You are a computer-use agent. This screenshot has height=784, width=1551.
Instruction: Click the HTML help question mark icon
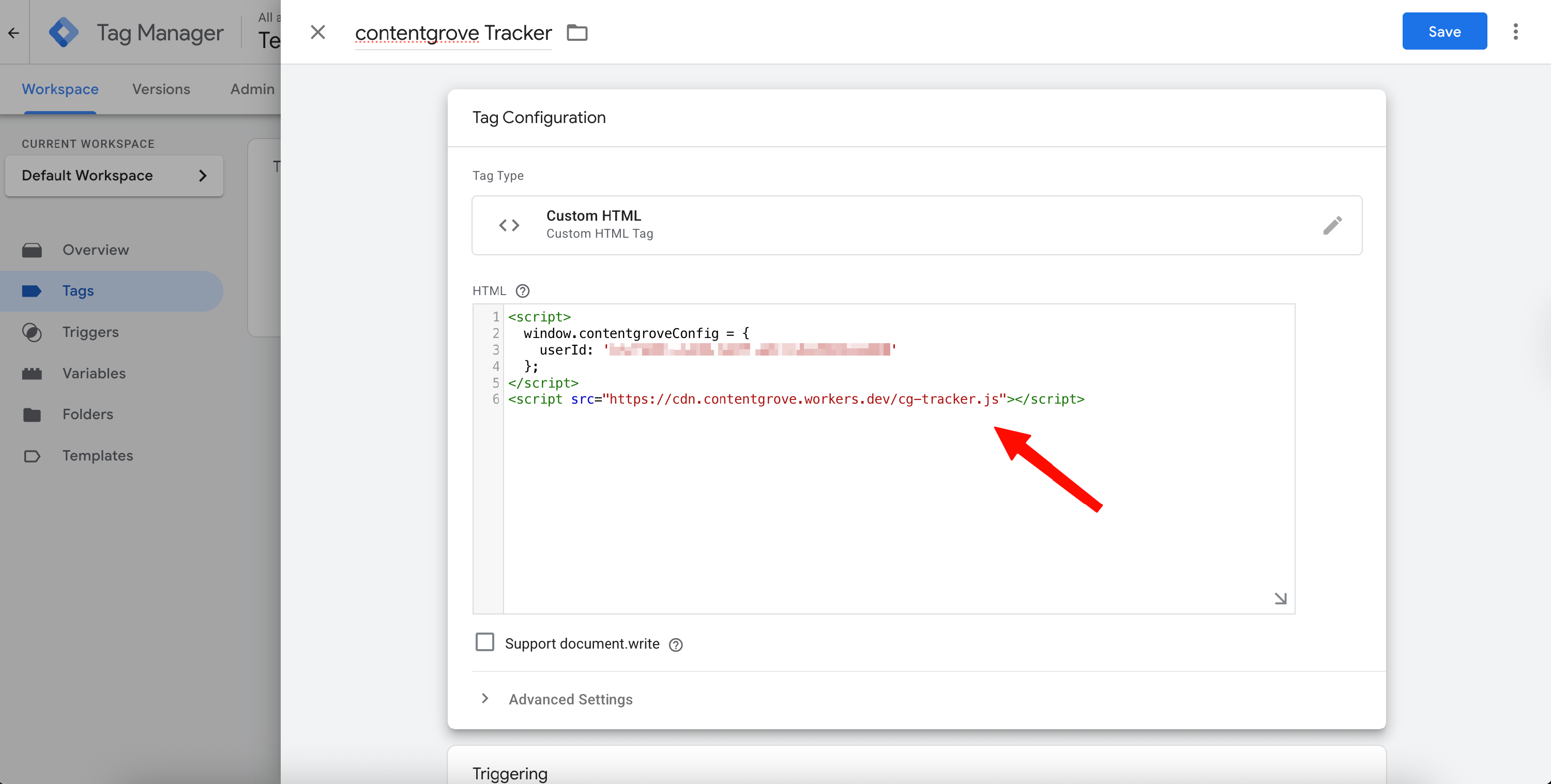coord(522,291)
